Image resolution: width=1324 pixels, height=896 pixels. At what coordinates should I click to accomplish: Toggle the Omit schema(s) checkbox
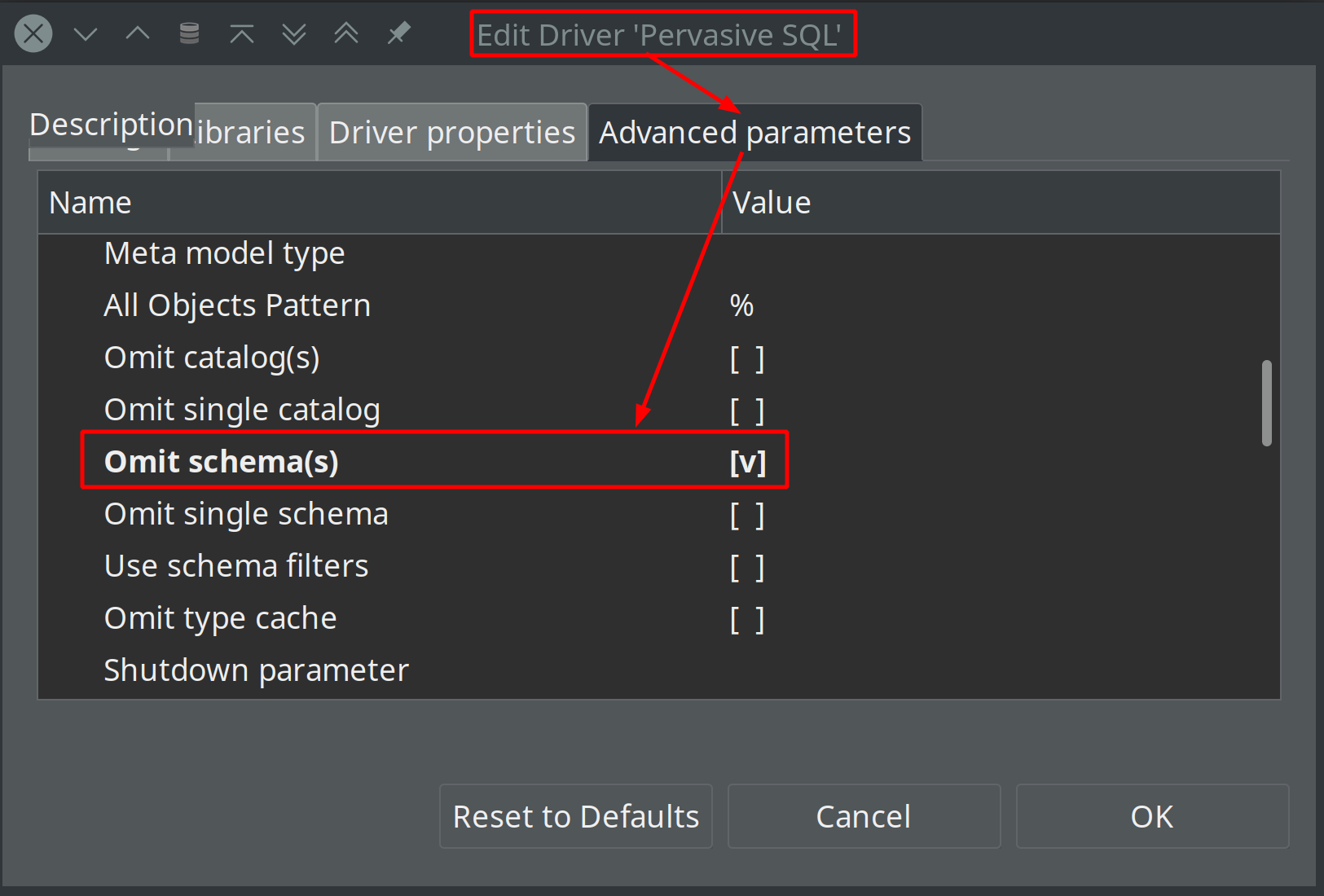coord(747,461)
